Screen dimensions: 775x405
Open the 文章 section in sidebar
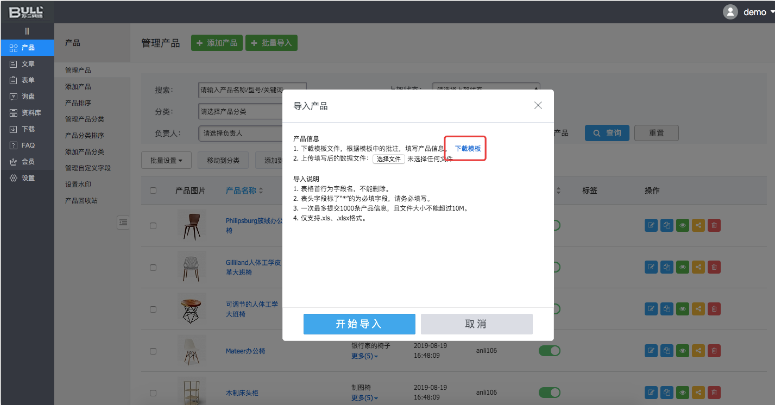point(27,64)
